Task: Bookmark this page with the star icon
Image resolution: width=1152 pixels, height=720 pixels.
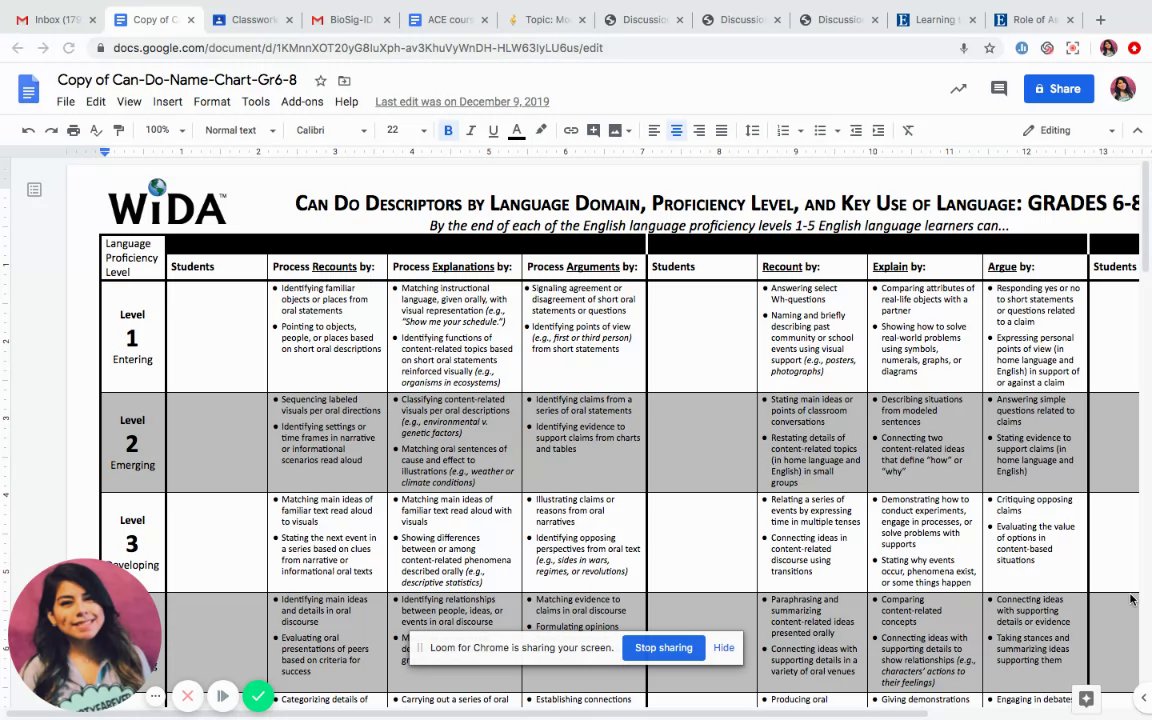Action: click(990, 48)
